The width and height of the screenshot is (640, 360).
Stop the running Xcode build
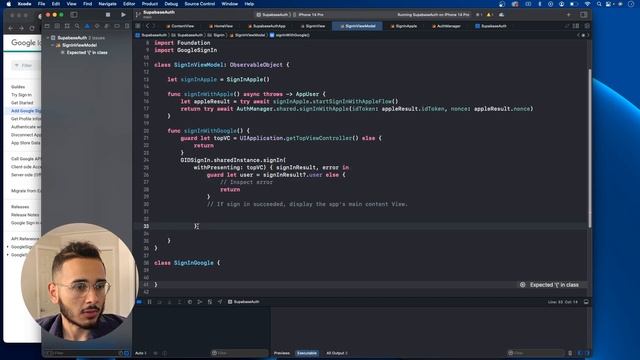[108, 15]
